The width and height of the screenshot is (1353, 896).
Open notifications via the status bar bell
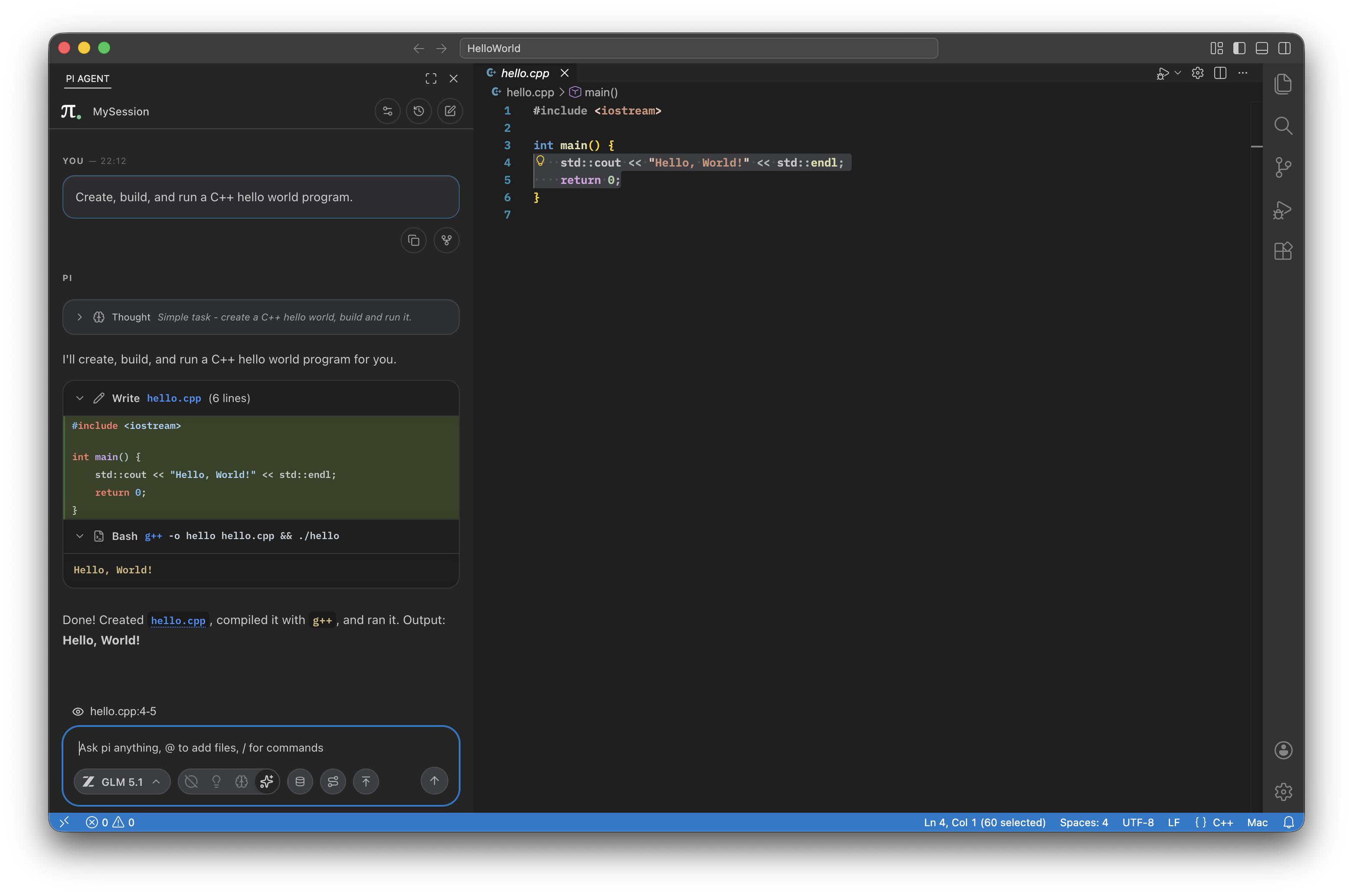click(1288, 822)
